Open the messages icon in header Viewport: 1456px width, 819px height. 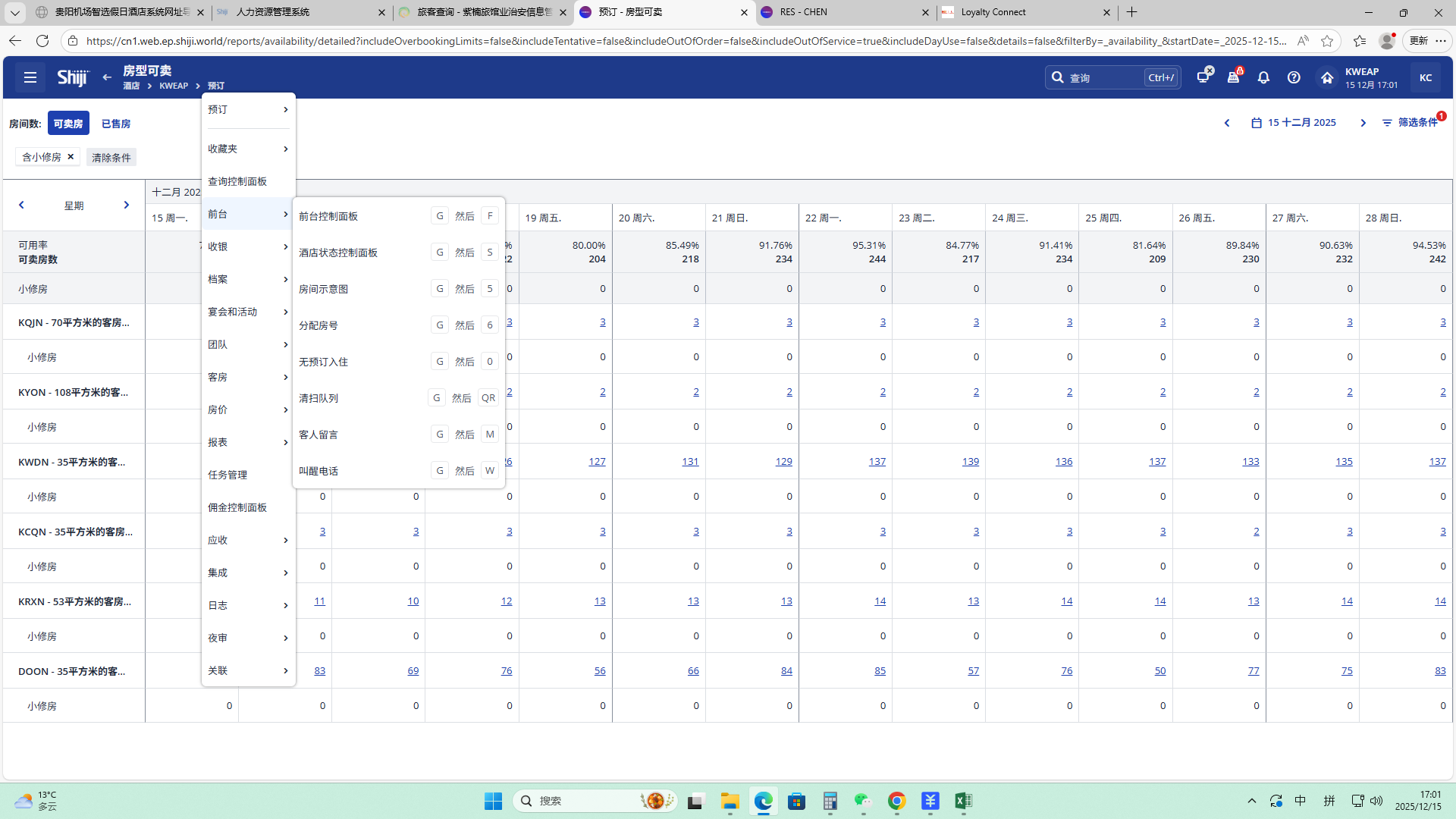click(x=1203, y=77)
